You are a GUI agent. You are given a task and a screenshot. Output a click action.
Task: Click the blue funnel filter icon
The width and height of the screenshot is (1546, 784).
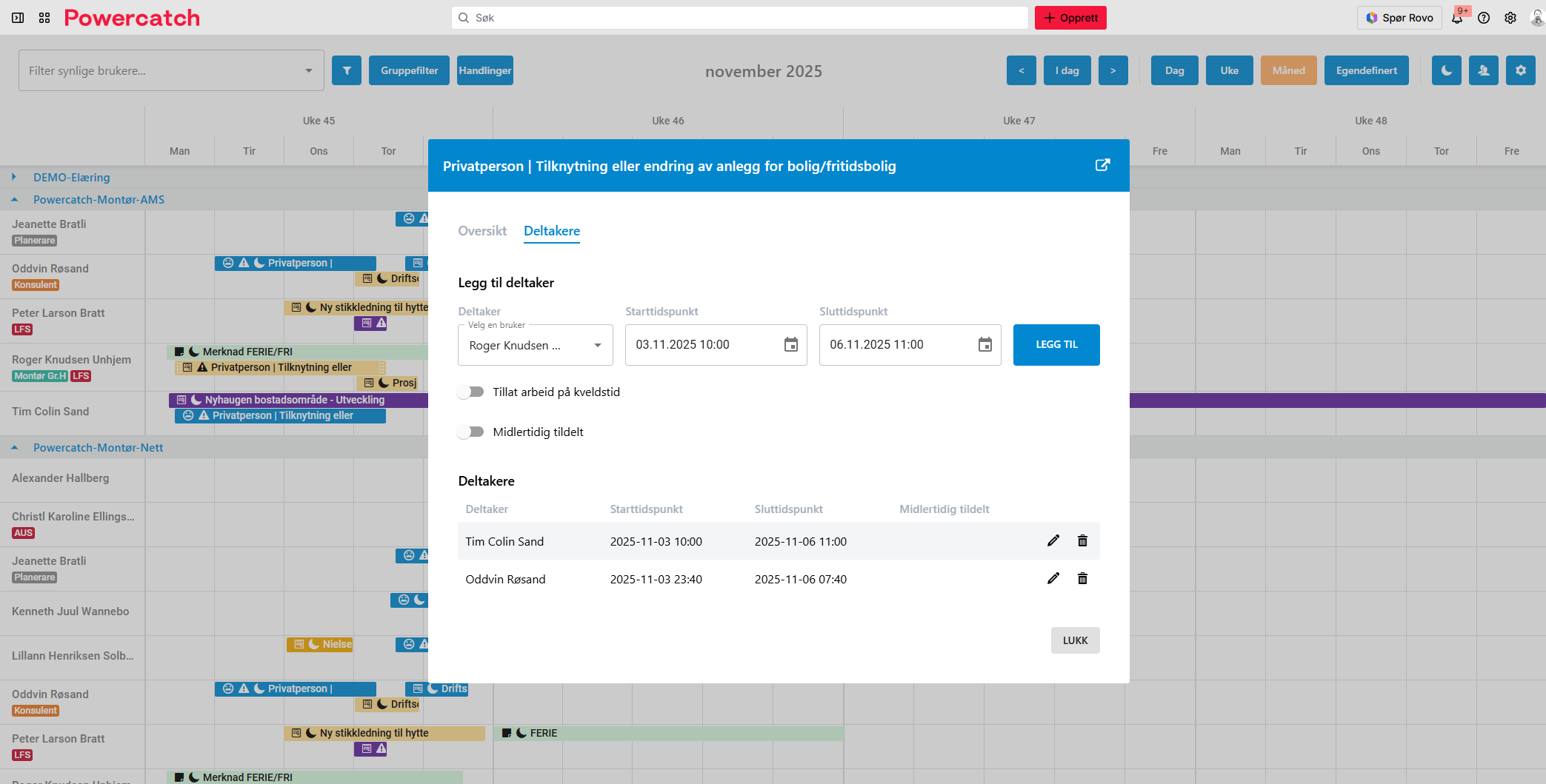(347, 71)
